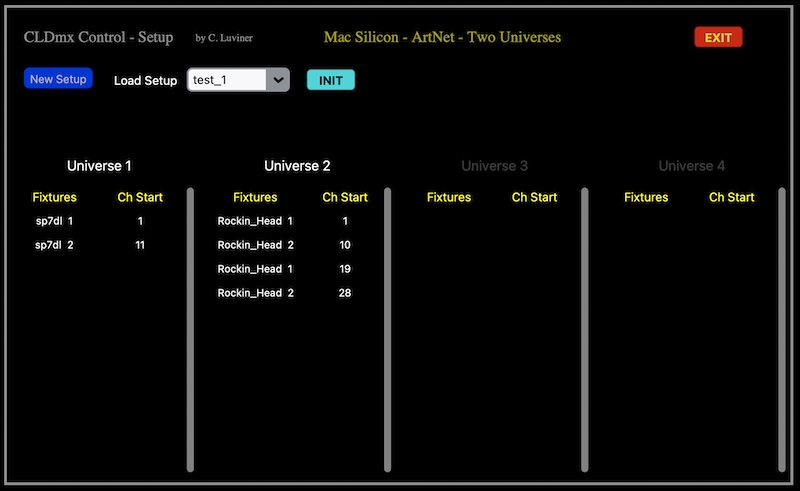Select Rockin_Head 2 starting at channel 10
Screen dimensions: 800x491
[x=255, y=245]
